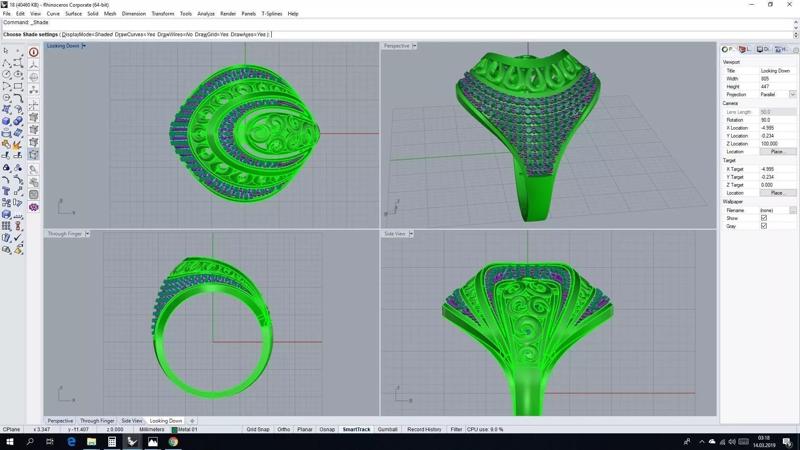Click the Group objects tool
This screenshot has width=800, height=450.
[6, 167]
